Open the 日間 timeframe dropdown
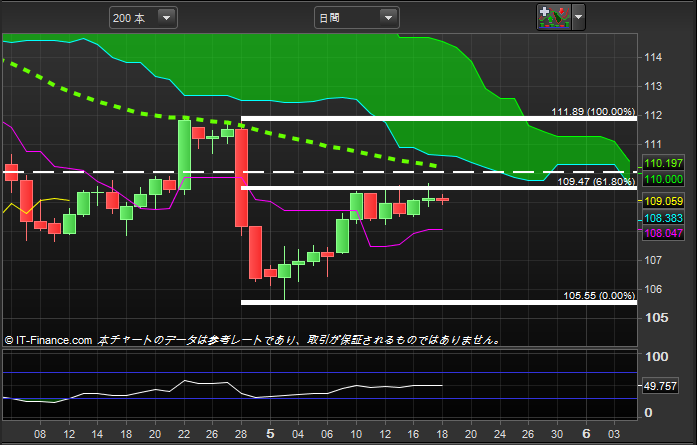 pos(357,18)
